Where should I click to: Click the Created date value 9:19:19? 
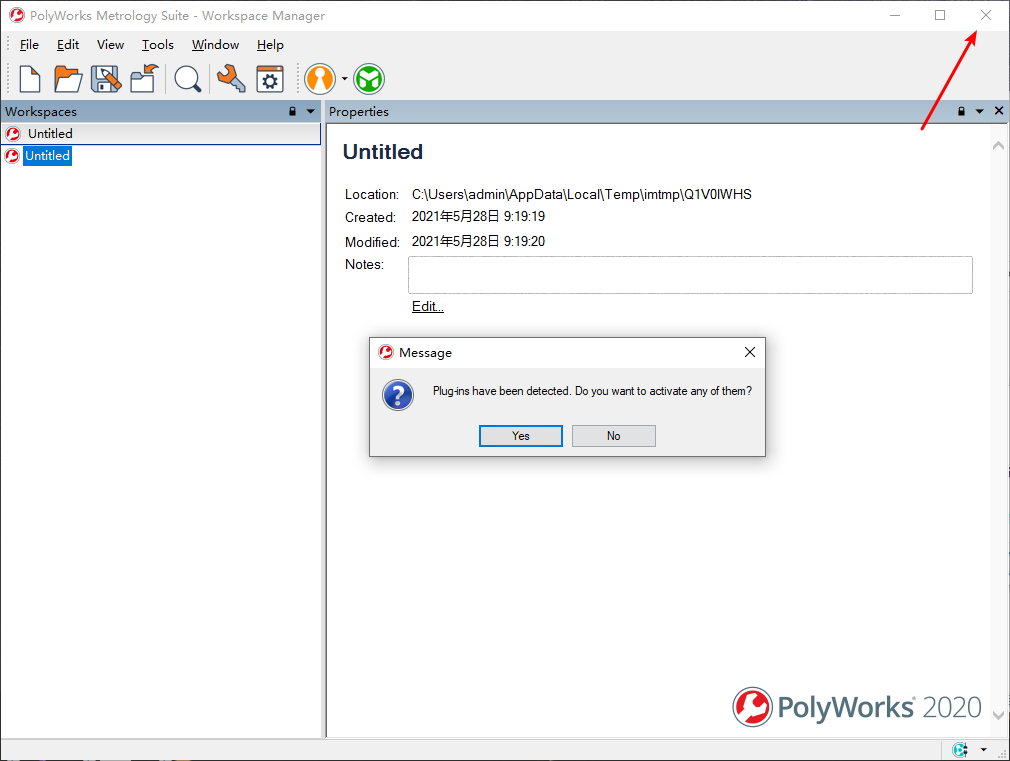[479, 216]
